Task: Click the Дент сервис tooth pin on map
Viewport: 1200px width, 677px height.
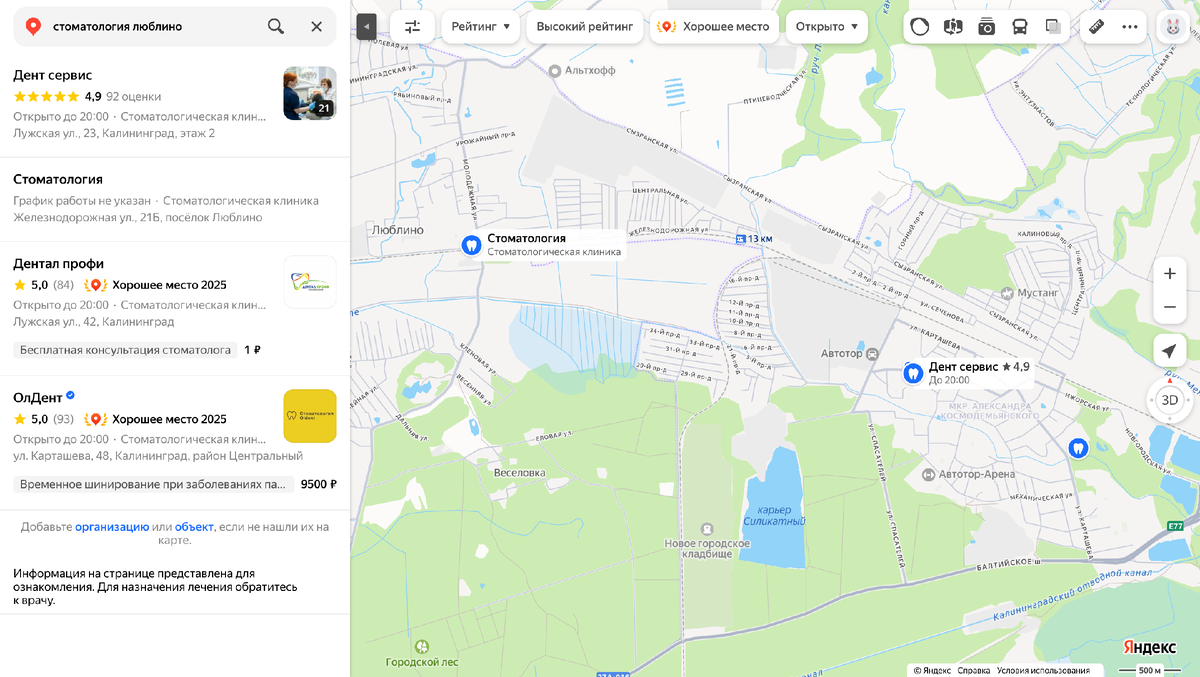Action: point(912,373)
